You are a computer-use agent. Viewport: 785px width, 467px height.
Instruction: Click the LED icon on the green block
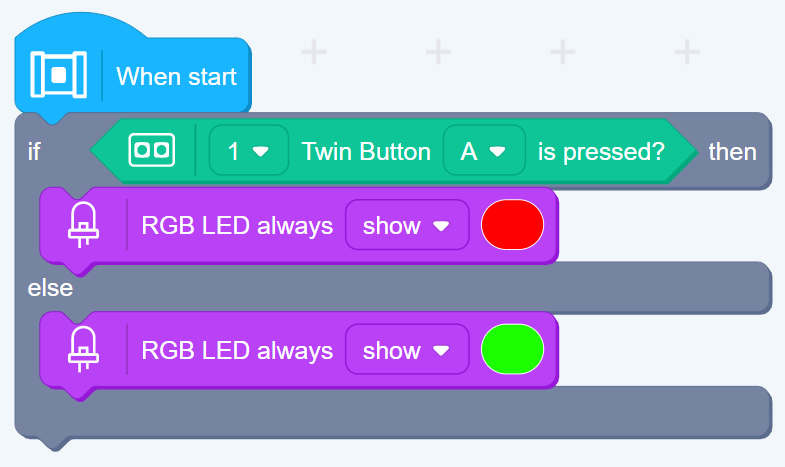(84, 351)
